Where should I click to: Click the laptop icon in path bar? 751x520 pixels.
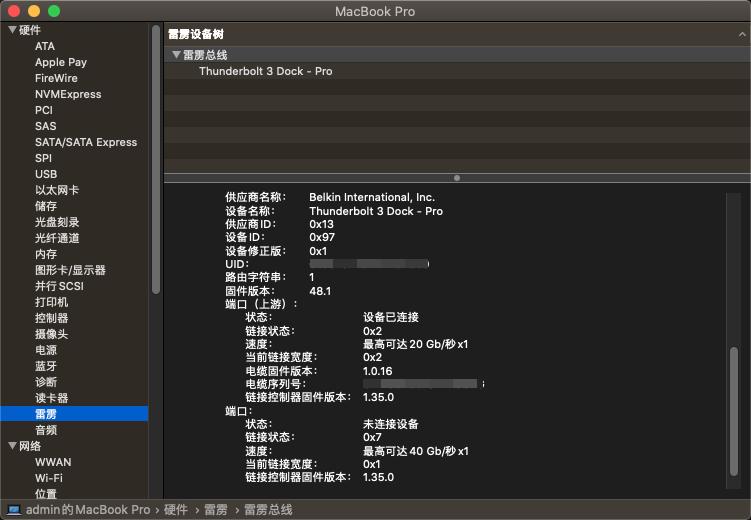coord(14,509)
